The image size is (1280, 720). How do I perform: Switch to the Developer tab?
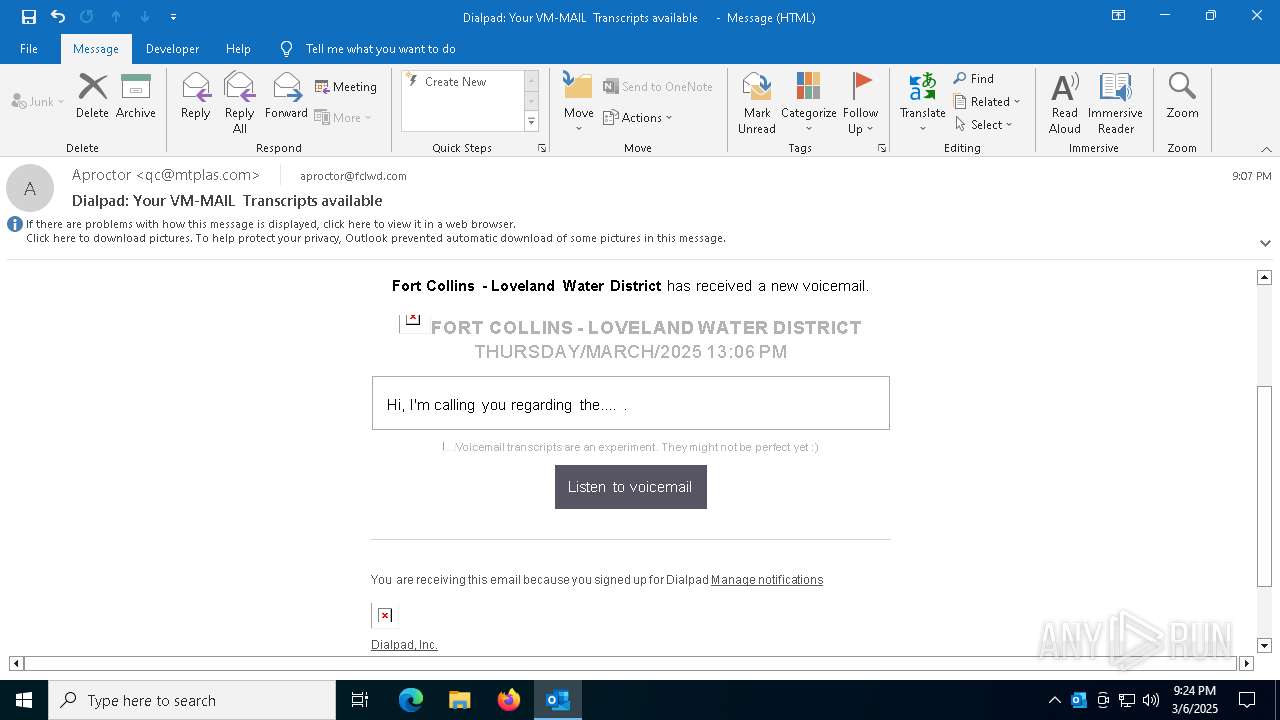point(172,49)
